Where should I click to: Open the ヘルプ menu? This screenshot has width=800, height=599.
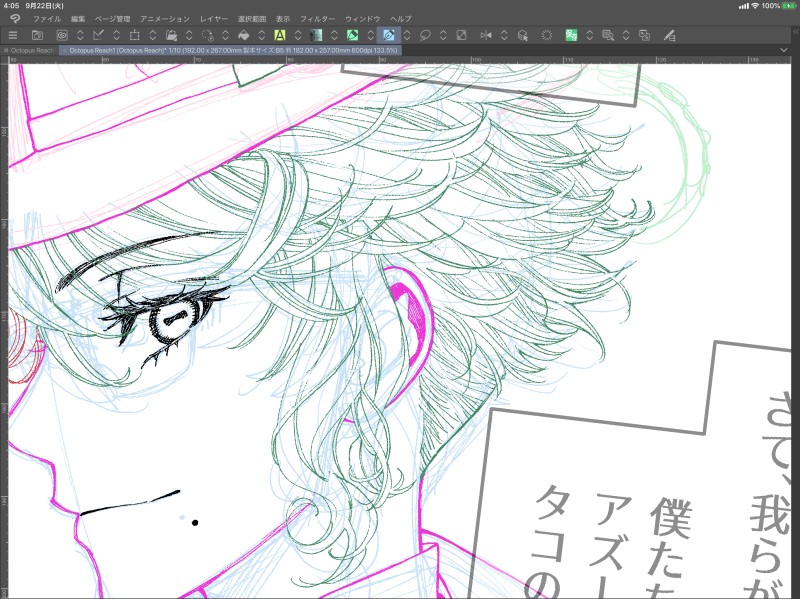[401, 19]
